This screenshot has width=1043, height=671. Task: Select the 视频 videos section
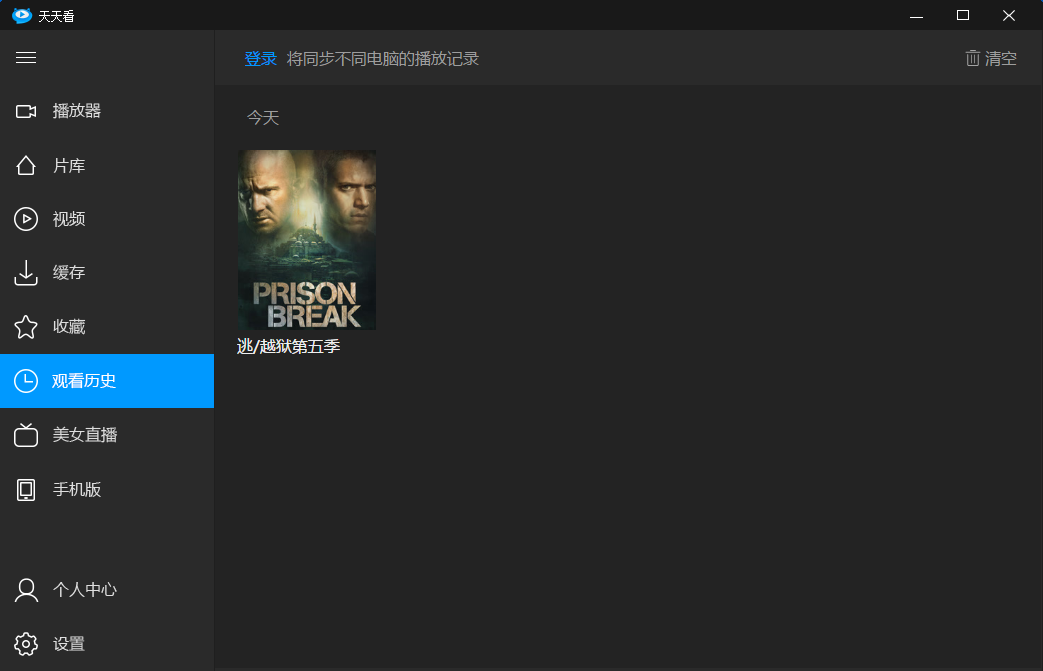[x=70, y=219]
